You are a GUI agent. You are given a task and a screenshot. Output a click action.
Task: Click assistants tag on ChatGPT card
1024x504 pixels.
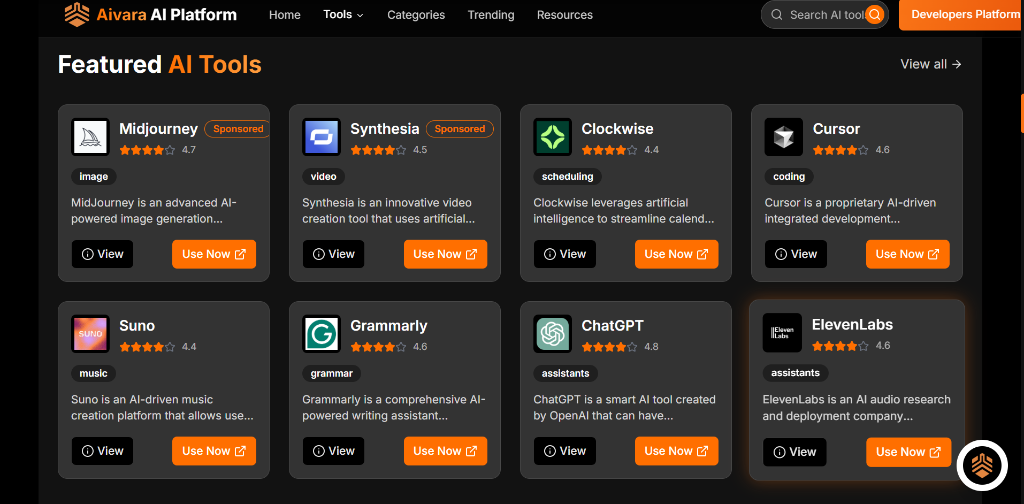(x=566, y=373)
